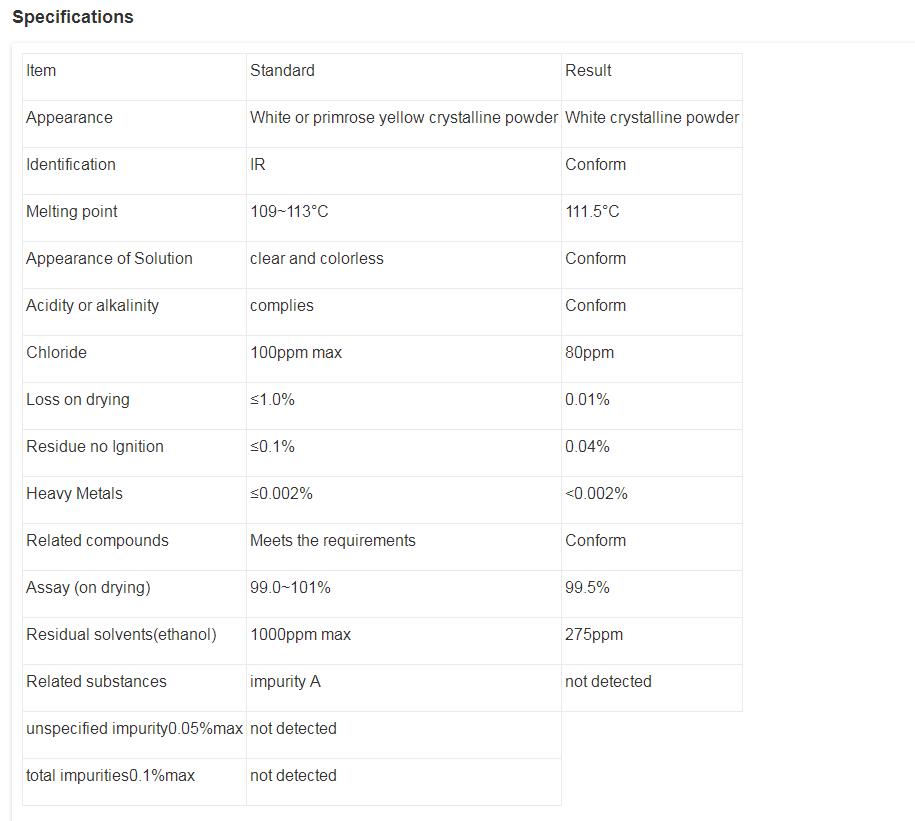Viewport: 915px width, 821px height.
Task: Click the 80ppm result value
Action: tap(589, 352)
